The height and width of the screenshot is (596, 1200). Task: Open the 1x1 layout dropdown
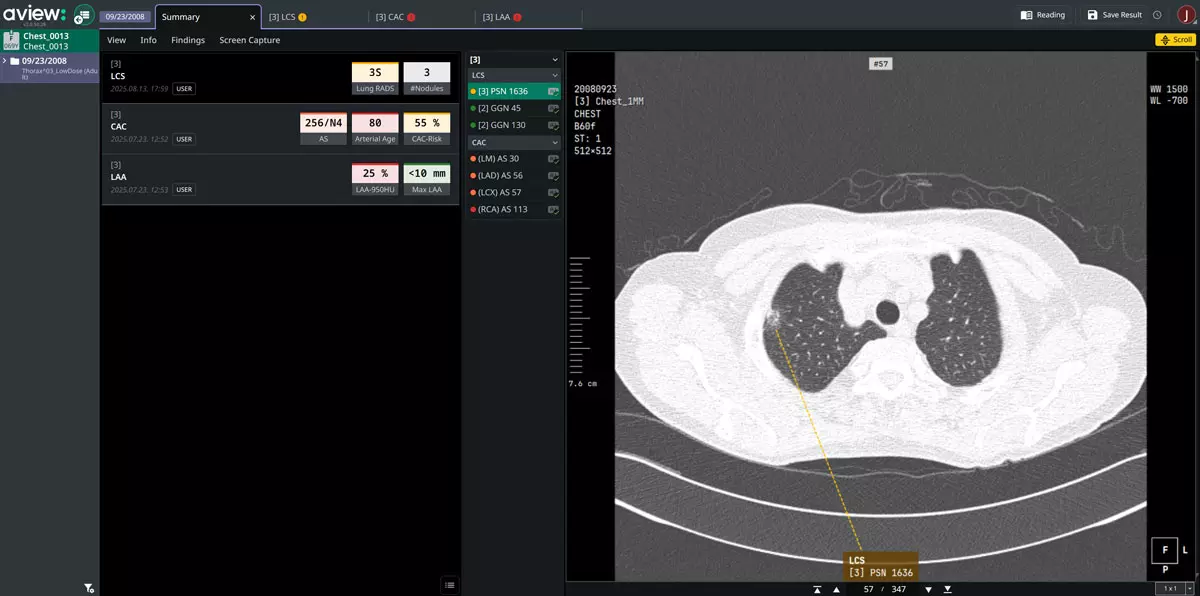[x=1175, y=589]
